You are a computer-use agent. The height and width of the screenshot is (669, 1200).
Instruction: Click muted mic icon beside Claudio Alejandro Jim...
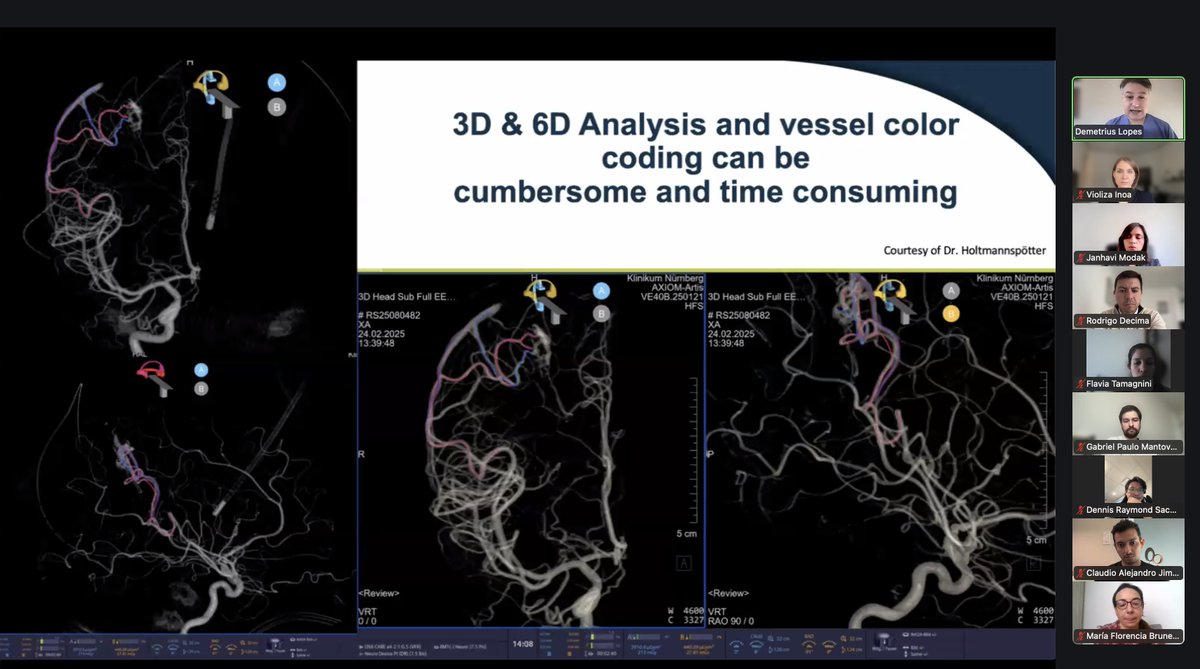point(1081,572)
